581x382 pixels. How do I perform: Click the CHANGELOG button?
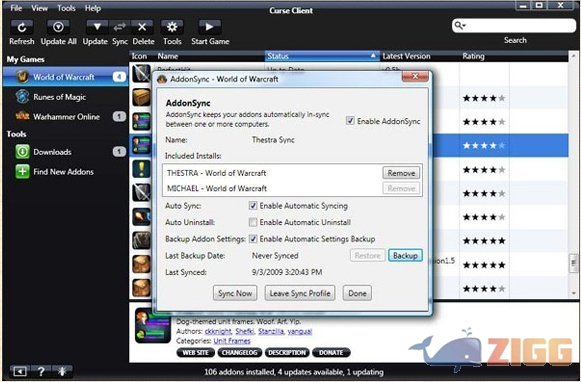tap(240, 352)
